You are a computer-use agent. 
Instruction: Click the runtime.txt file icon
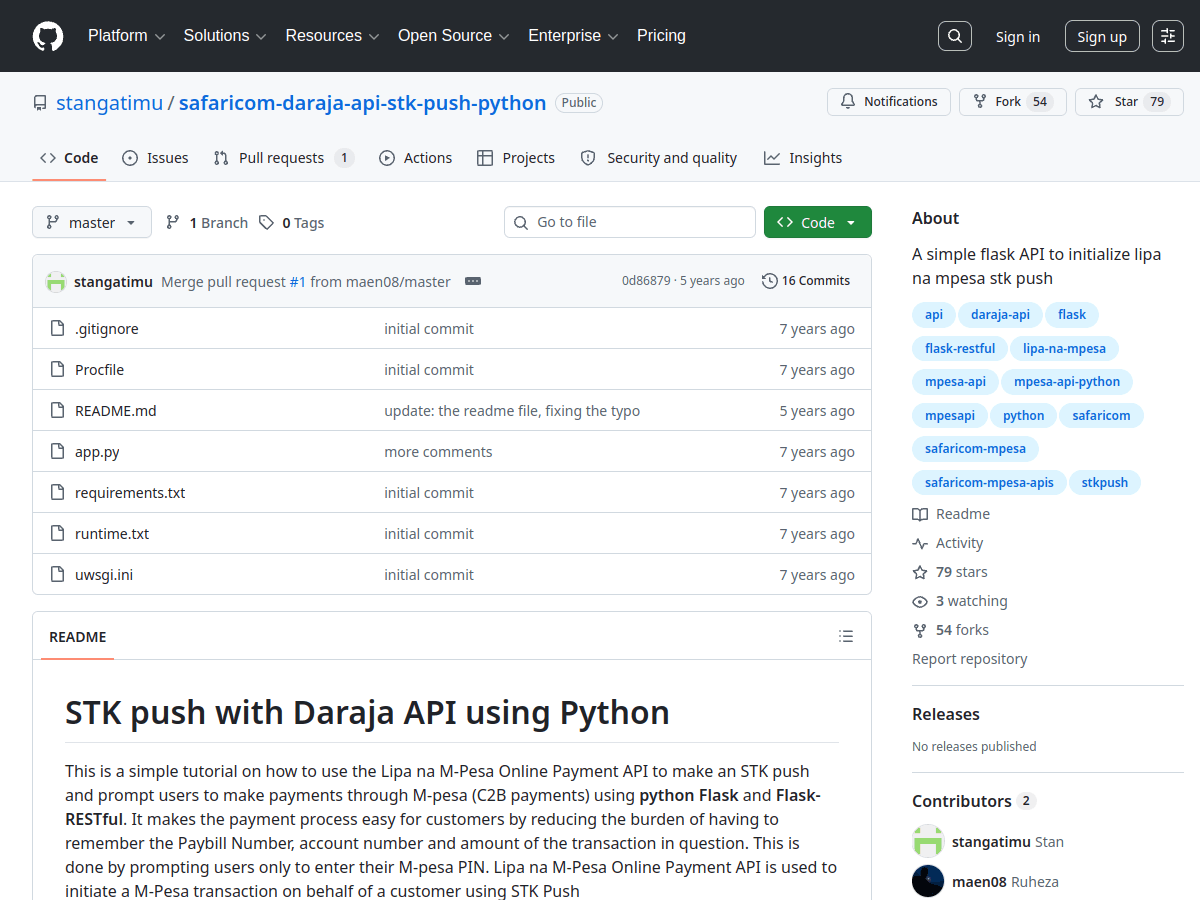click(57, 534)
